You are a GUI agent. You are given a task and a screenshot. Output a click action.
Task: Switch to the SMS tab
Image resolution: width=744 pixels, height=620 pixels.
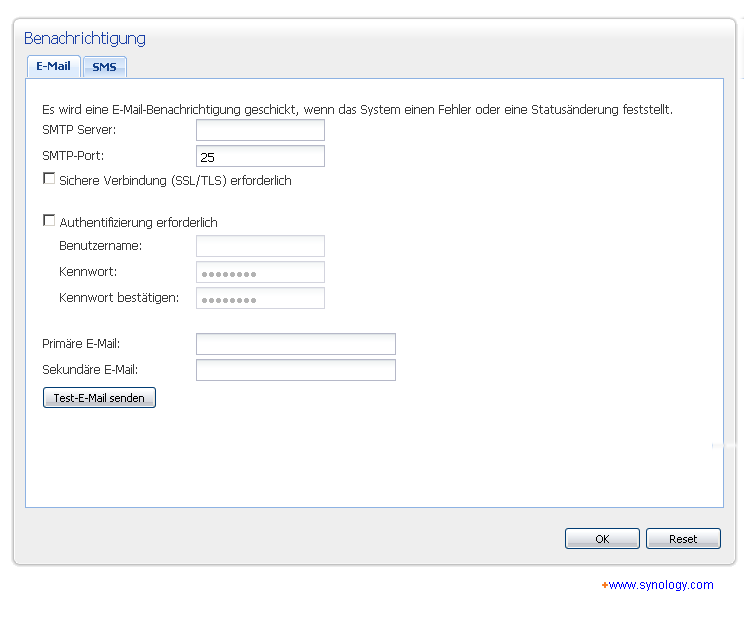click(x=105, y=66)
